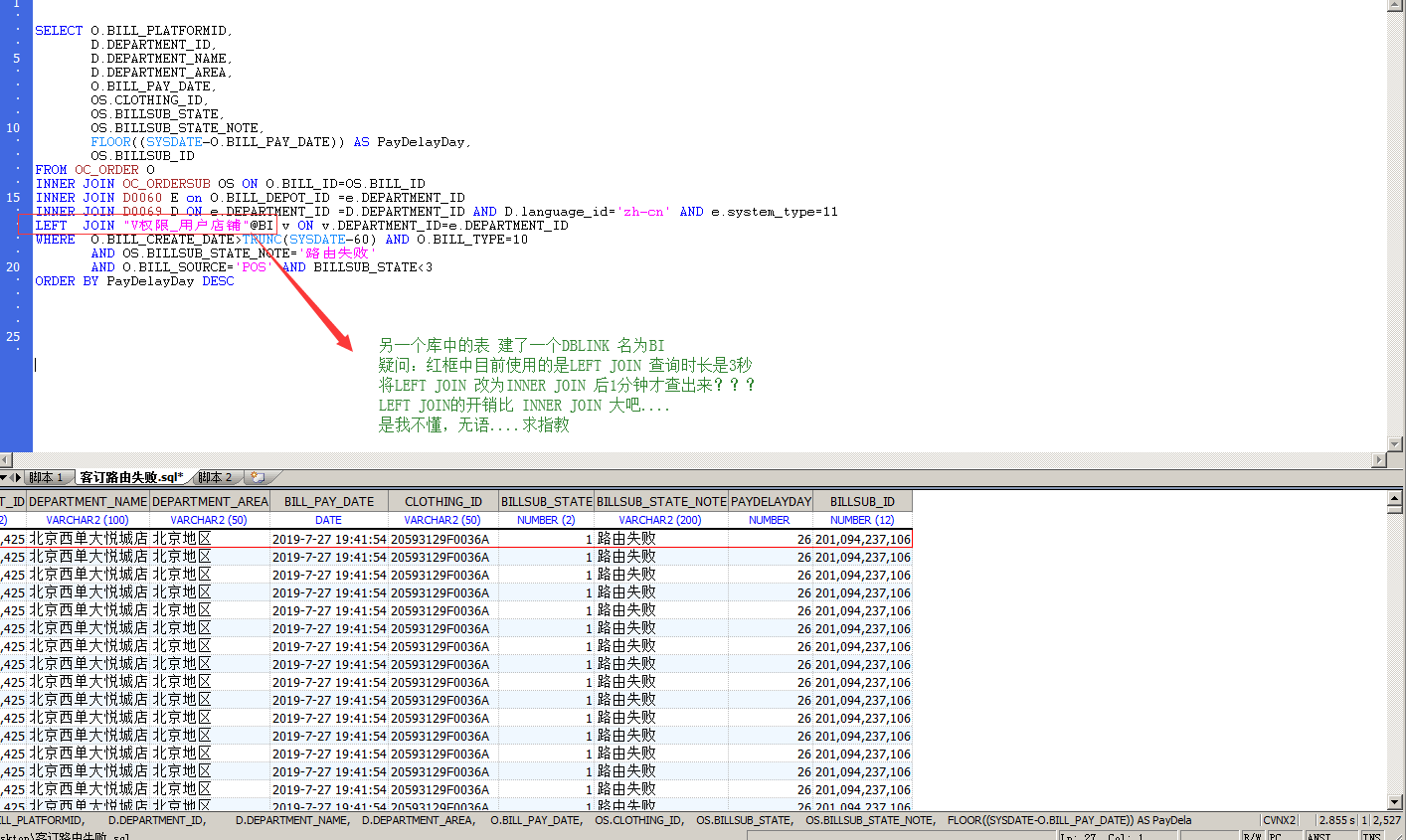Sort by the BILL_PAY_DATE column header

(x=329, y=502)
